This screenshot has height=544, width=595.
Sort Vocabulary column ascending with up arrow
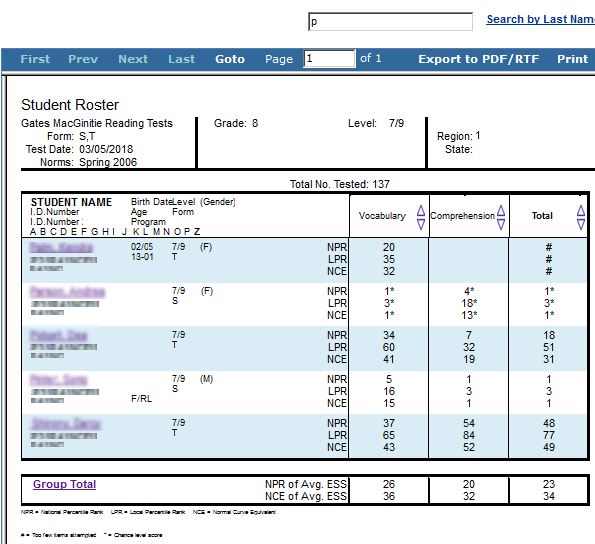point(421,211)
